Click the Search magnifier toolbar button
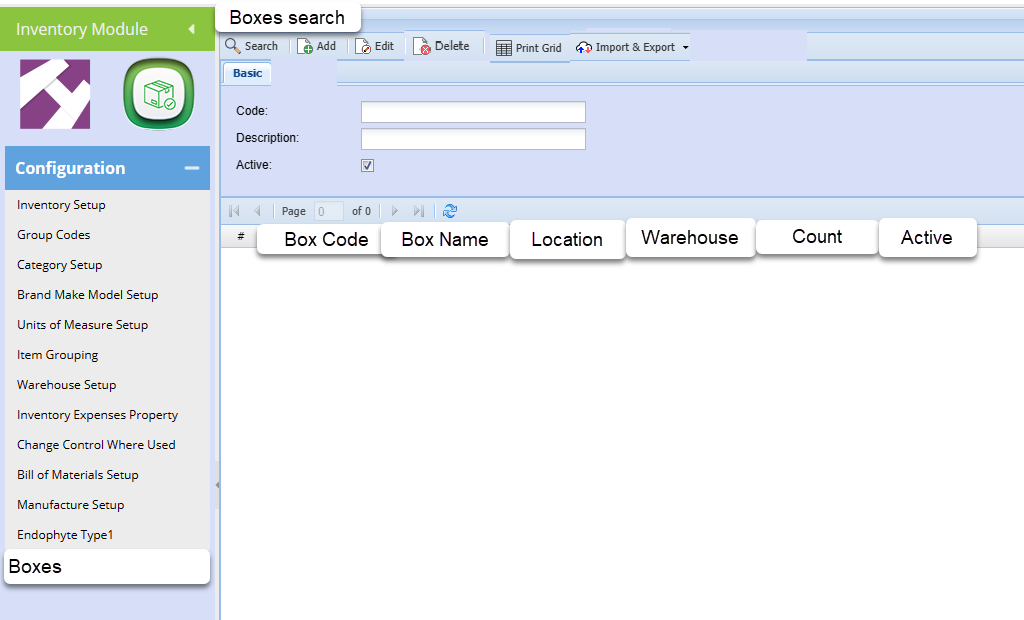 251,46
